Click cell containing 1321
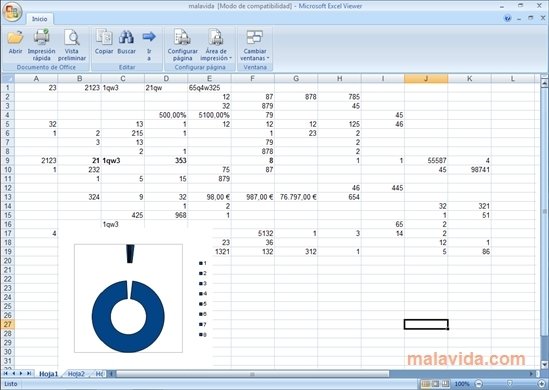The width and height of the screenshot is (549, 390). [x=221, y=251]
